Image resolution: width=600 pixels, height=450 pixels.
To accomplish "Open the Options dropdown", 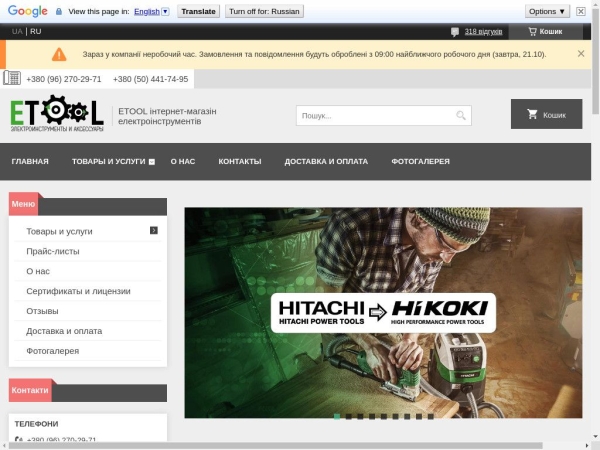I will pos(547,11).
